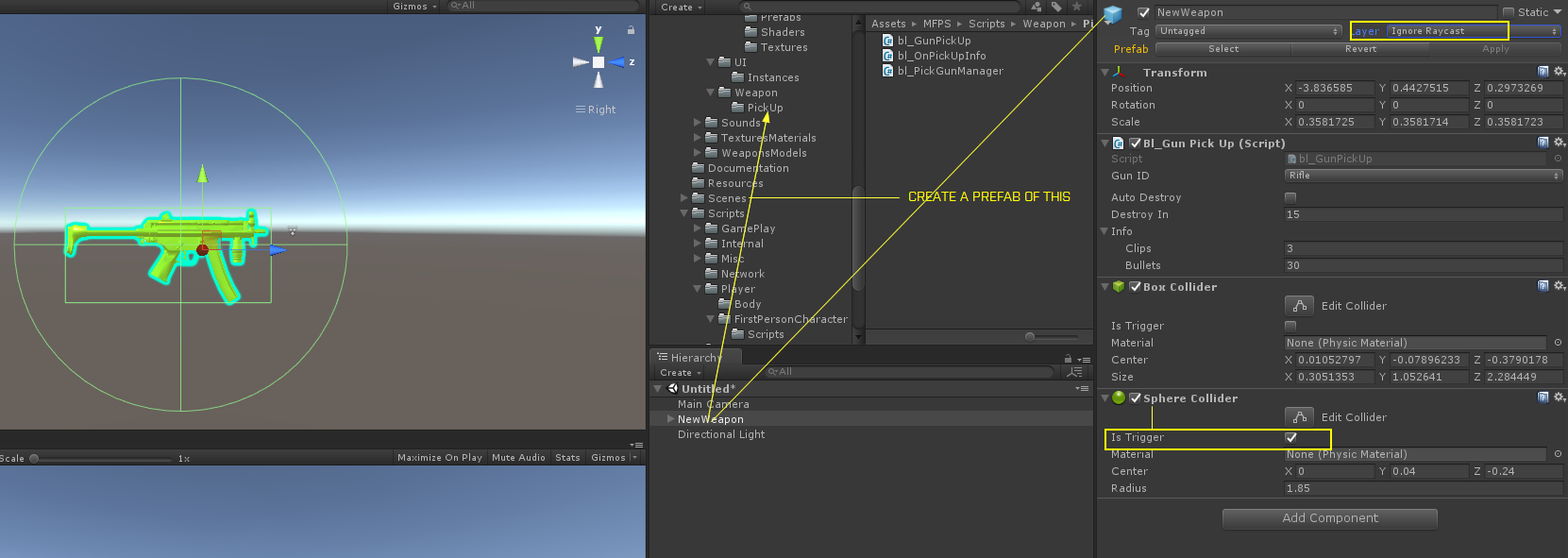Image resolution: width=1568 pixels, height=558 pixels.
Task: Expand the Sounds folder in the project tree
Action: point(698,123)
